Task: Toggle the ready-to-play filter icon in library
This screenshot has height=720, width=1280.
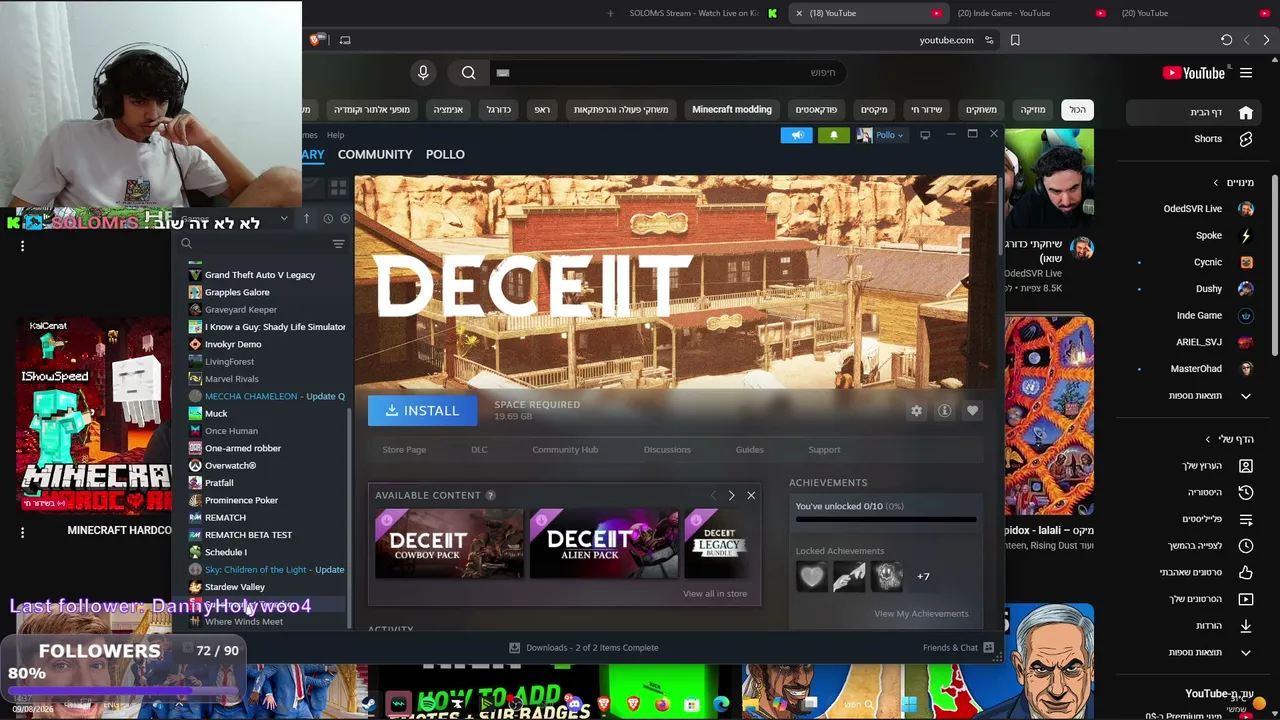Action: (x=345, y=219)
